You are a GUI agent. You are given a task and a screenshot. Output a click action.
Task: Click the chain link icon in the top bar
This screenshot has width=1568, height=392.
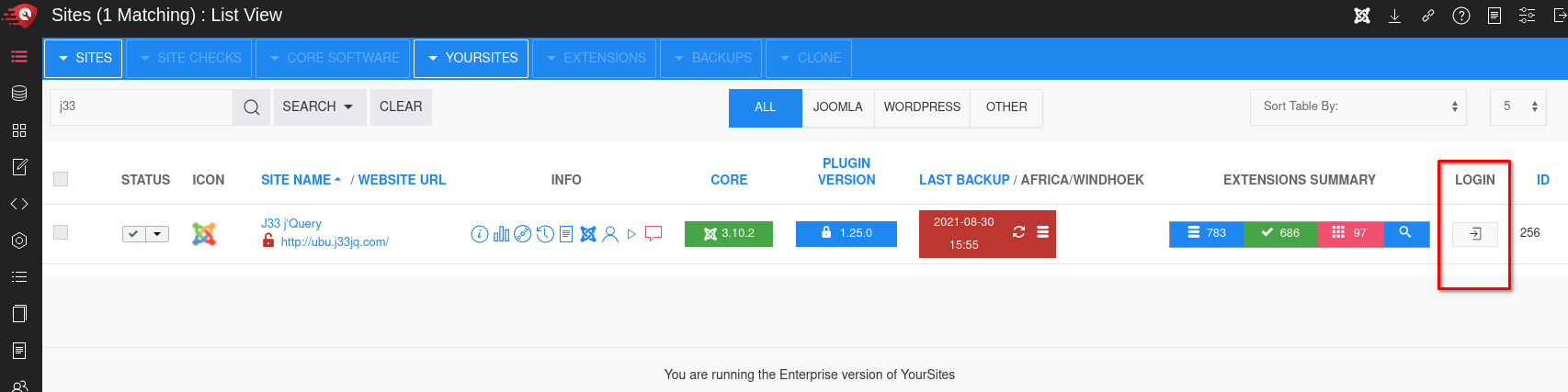pos(1428,16)
